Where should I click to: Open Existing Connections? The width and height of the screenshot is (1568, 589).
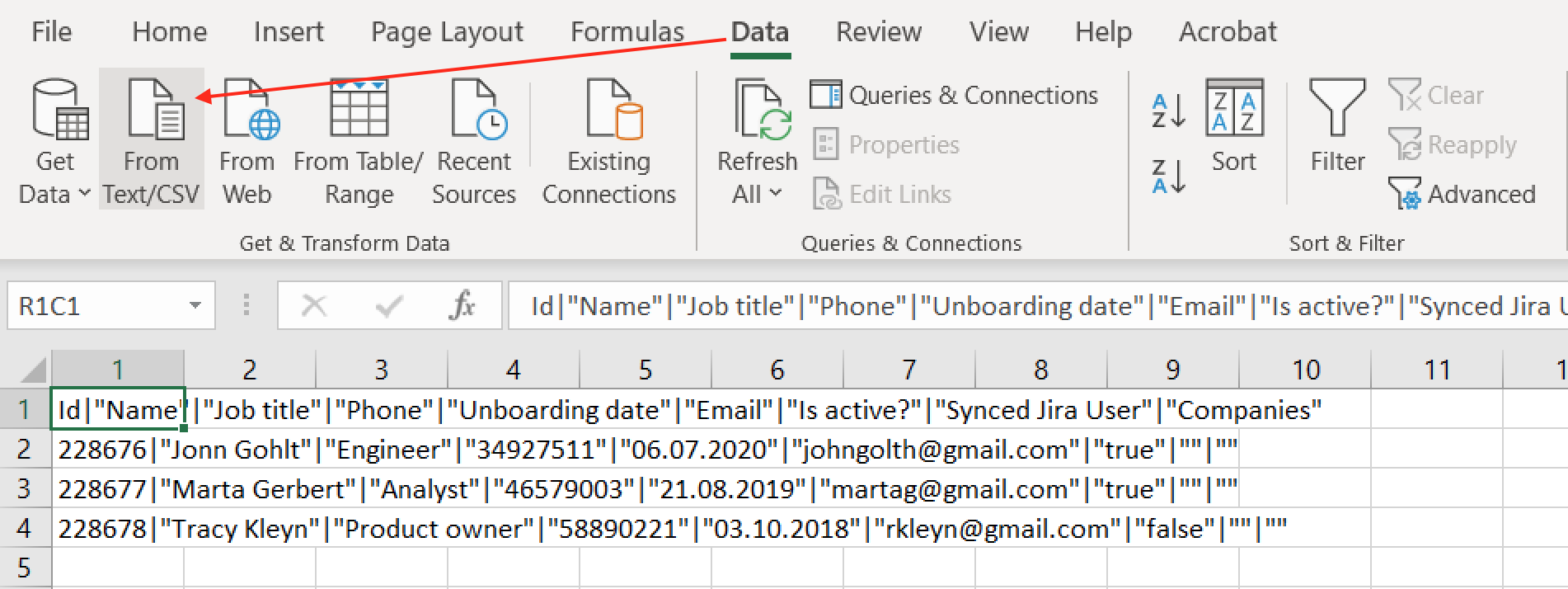click(x=609, y=111)
